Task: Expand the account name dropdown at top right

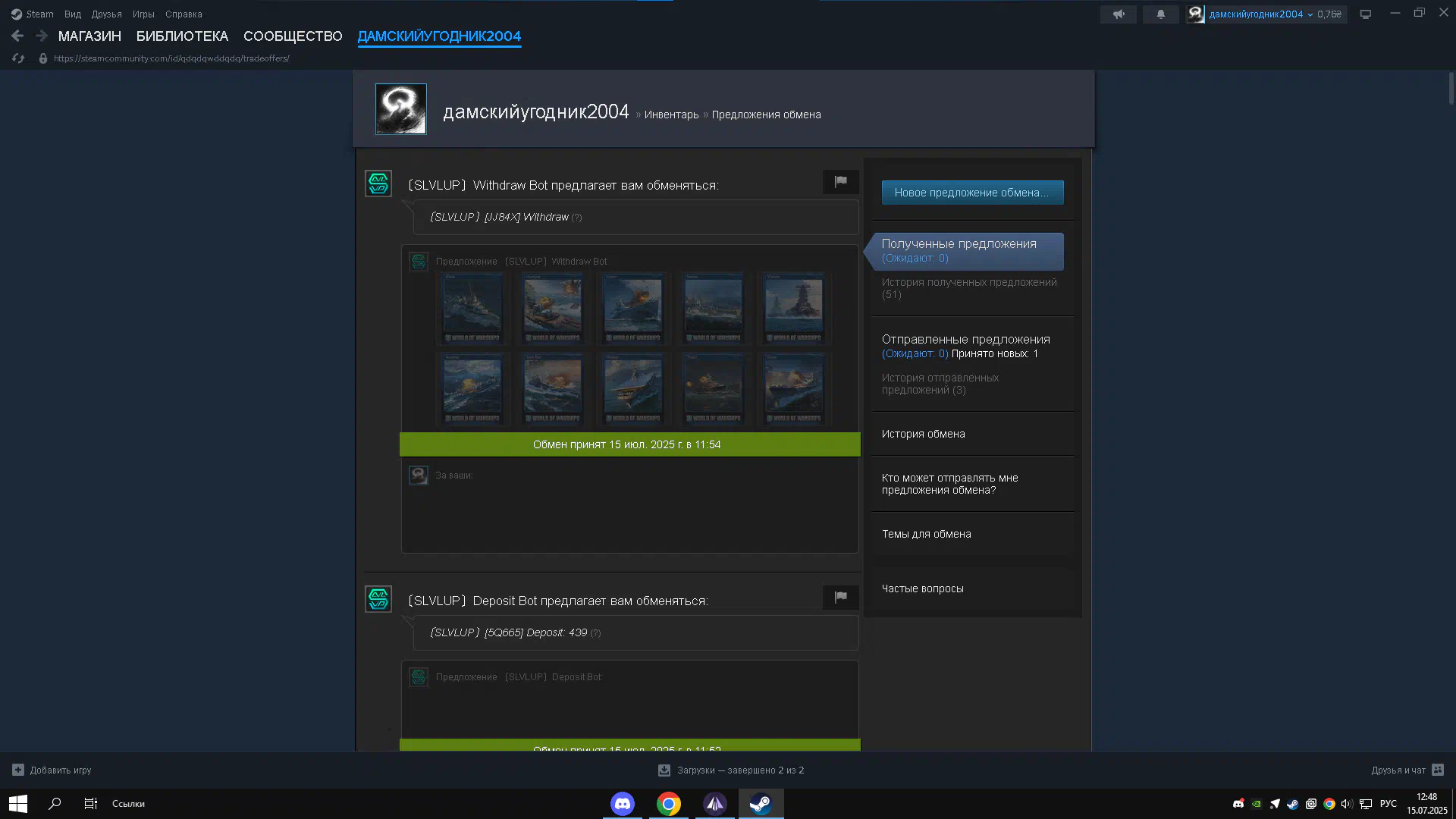Action: click(x=1310, y=14)
